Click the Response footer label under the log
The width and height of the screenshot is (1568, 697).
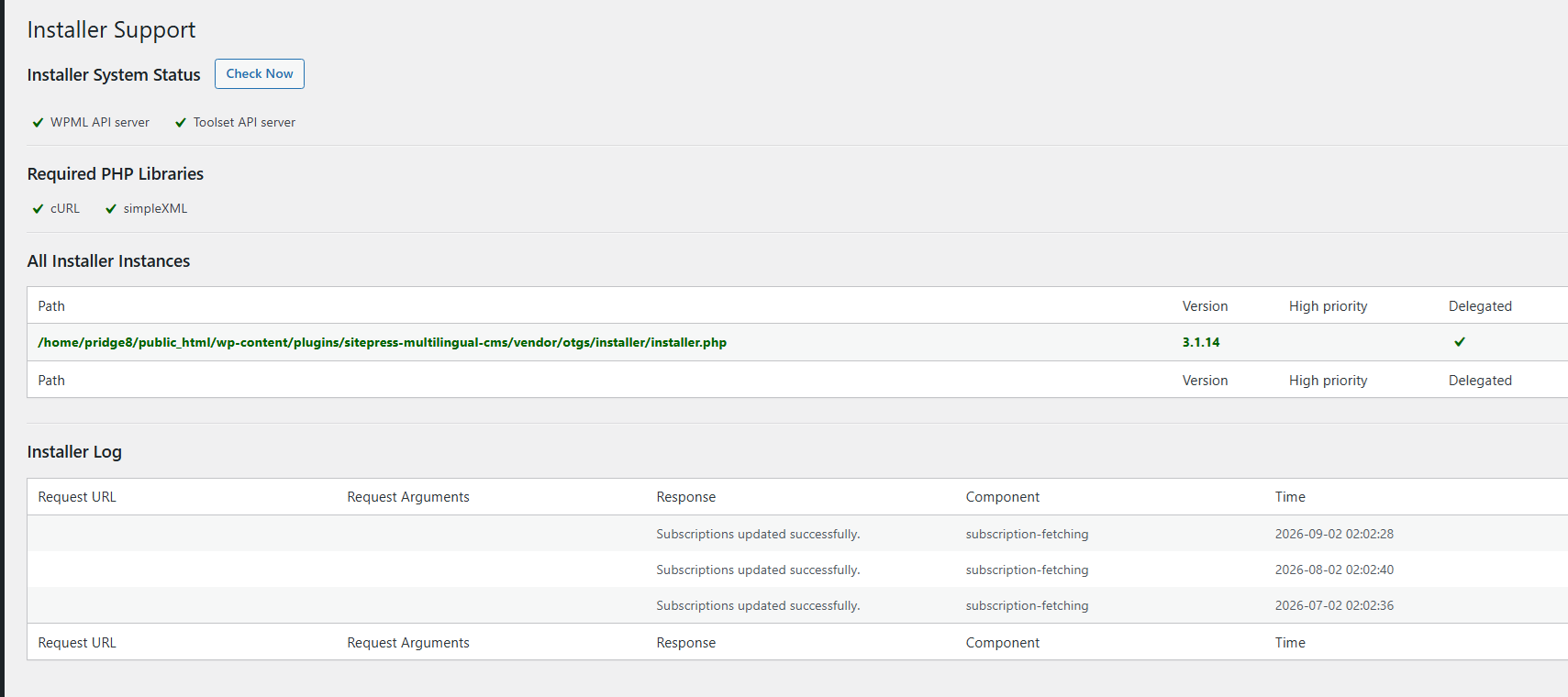[685, 643]
